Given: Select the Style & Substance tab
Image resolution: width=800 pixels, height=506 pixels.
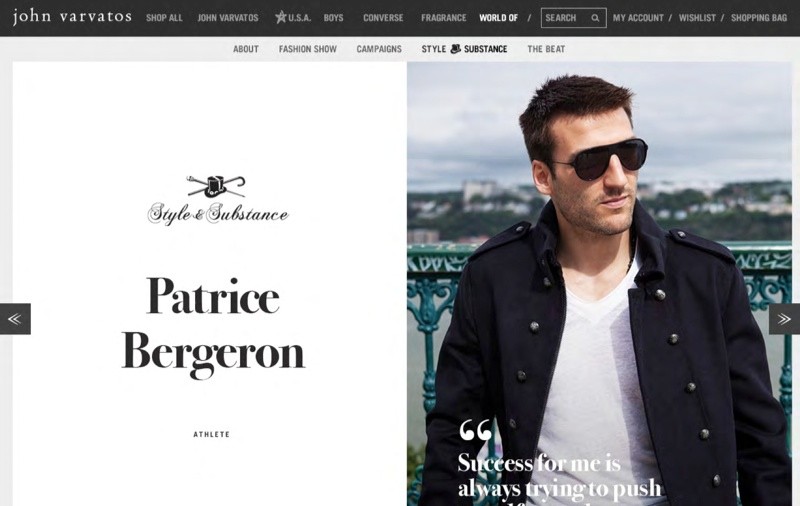Looking at the screenshot, I should [x=464, y=49].
